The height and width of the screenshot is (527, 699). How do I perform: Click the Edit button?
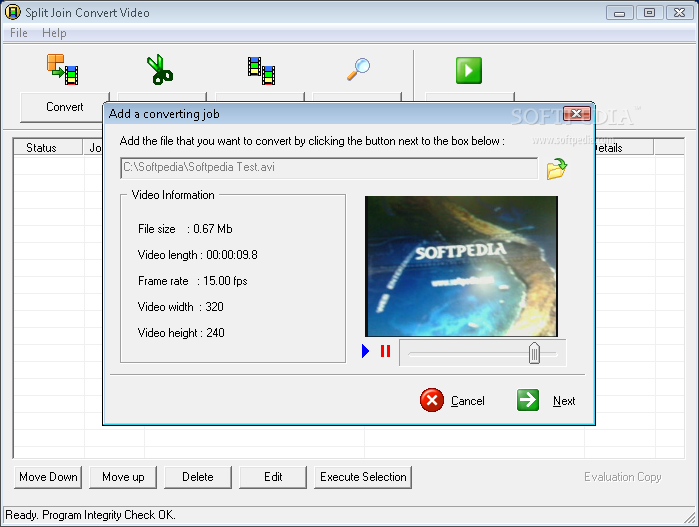click(x=273, y=477)
